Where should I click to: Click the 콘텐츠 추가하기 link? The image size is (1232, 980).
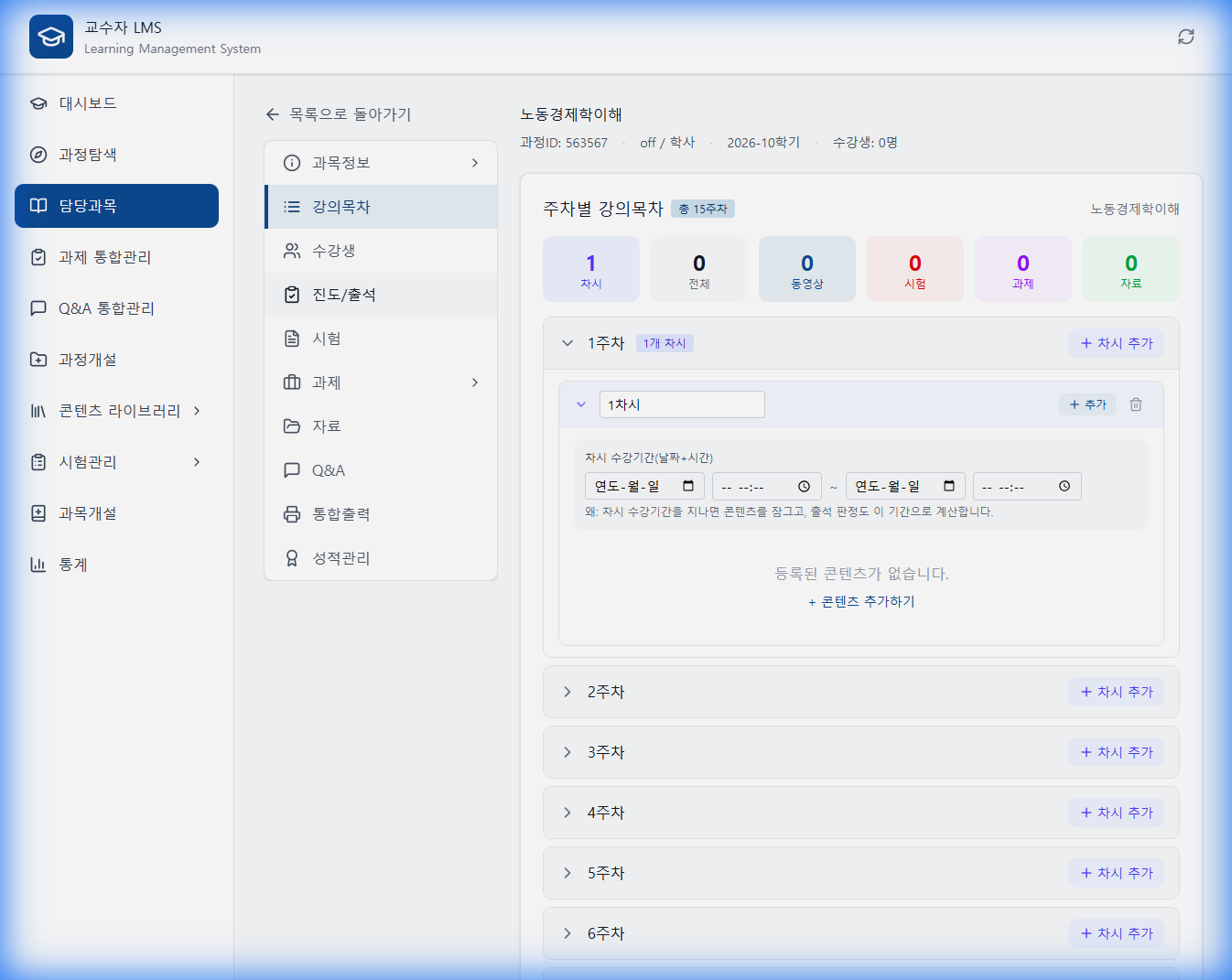pyautogui.click(x=861, y=601)
